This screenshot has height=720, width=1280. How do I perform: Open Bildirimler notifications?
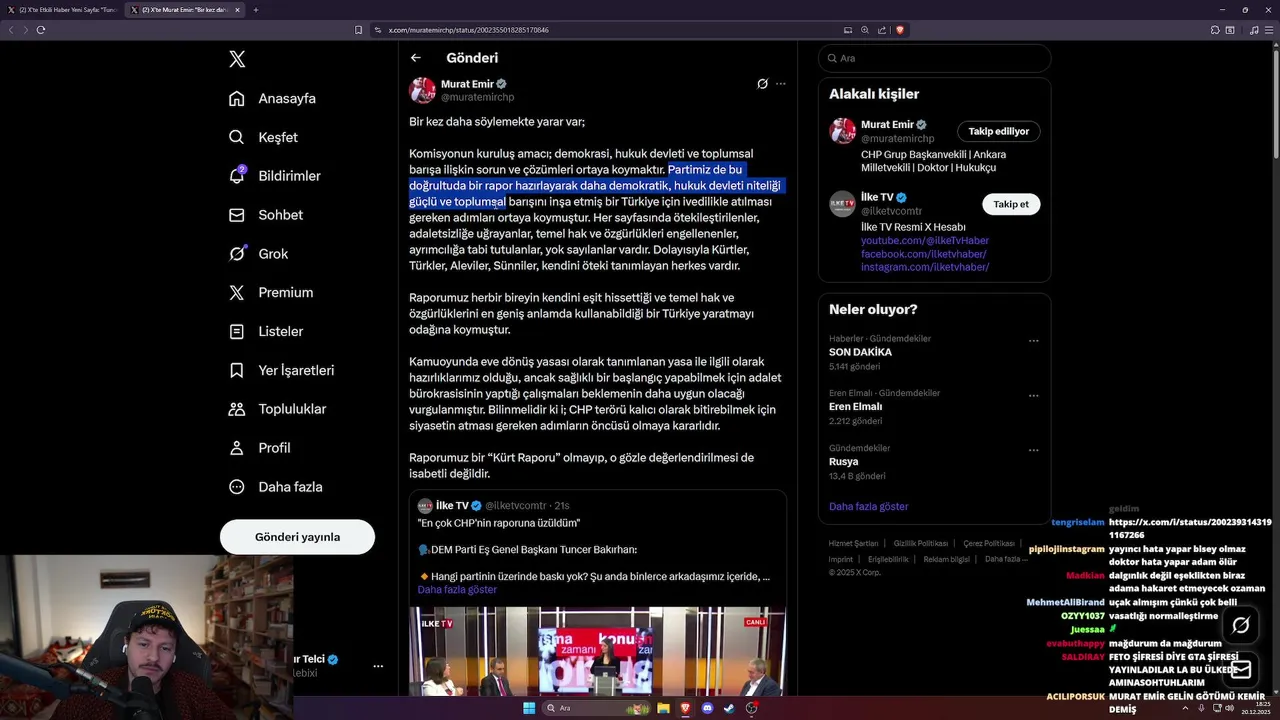coord(274,176)
